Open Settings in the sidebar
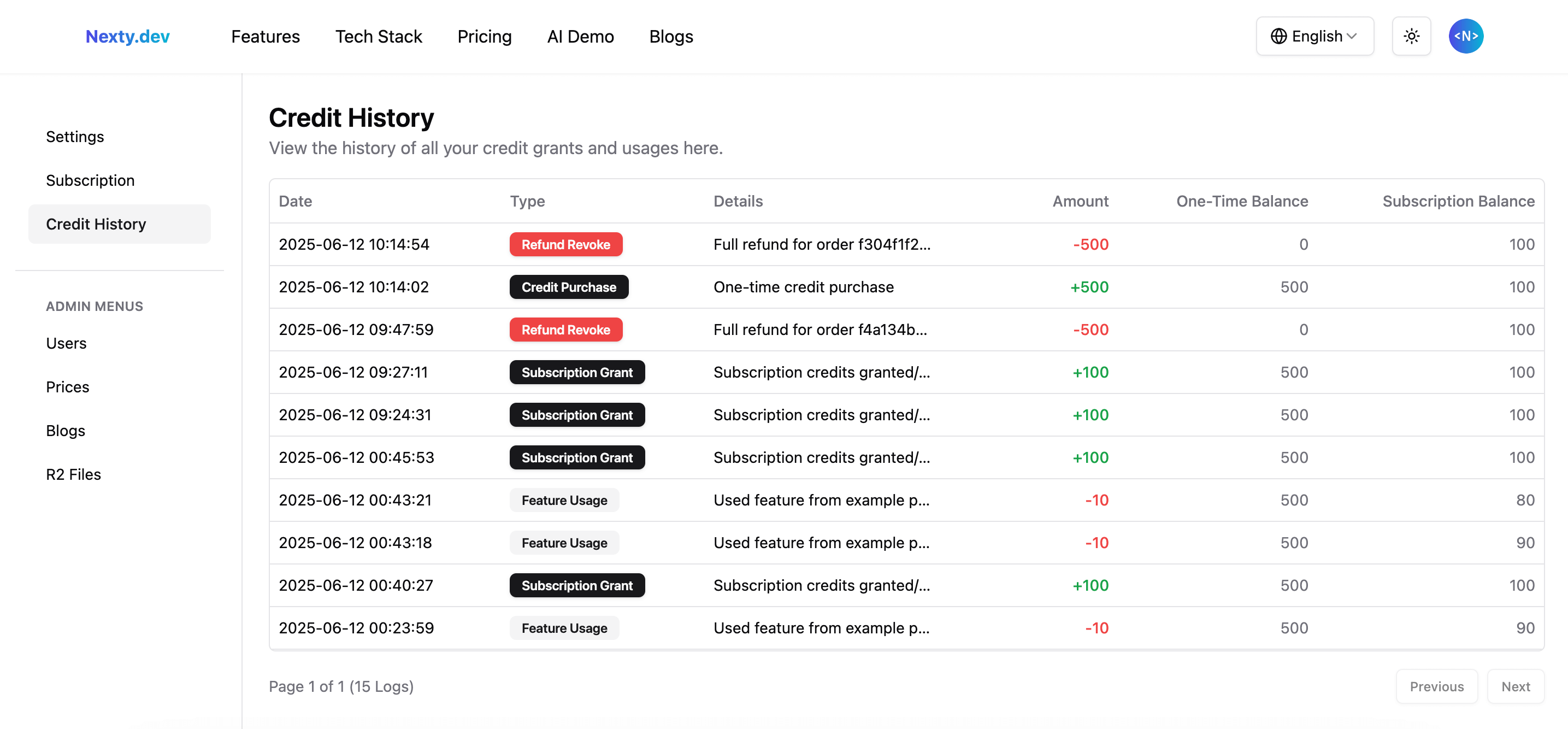The width and height of the screenshot is (1568, 729). (119, 137)
